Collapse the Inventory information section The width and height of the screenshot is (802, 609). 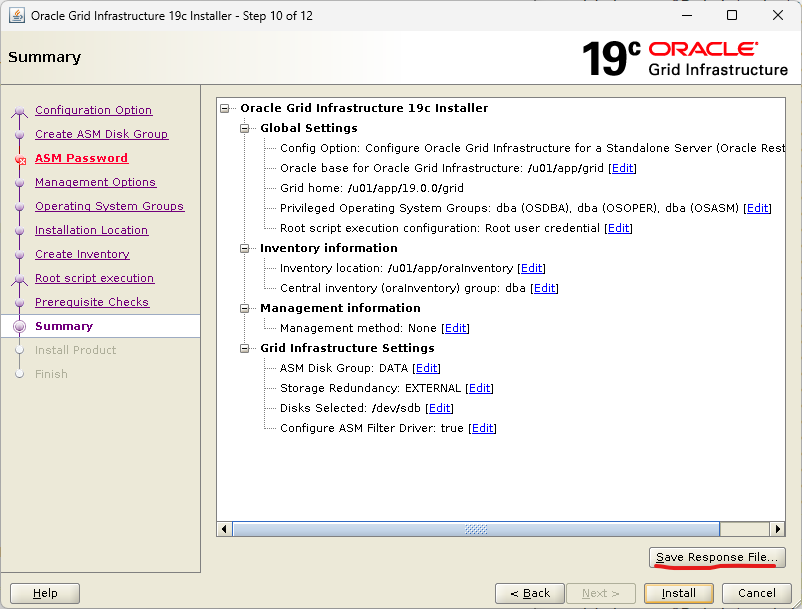point(246,248)
